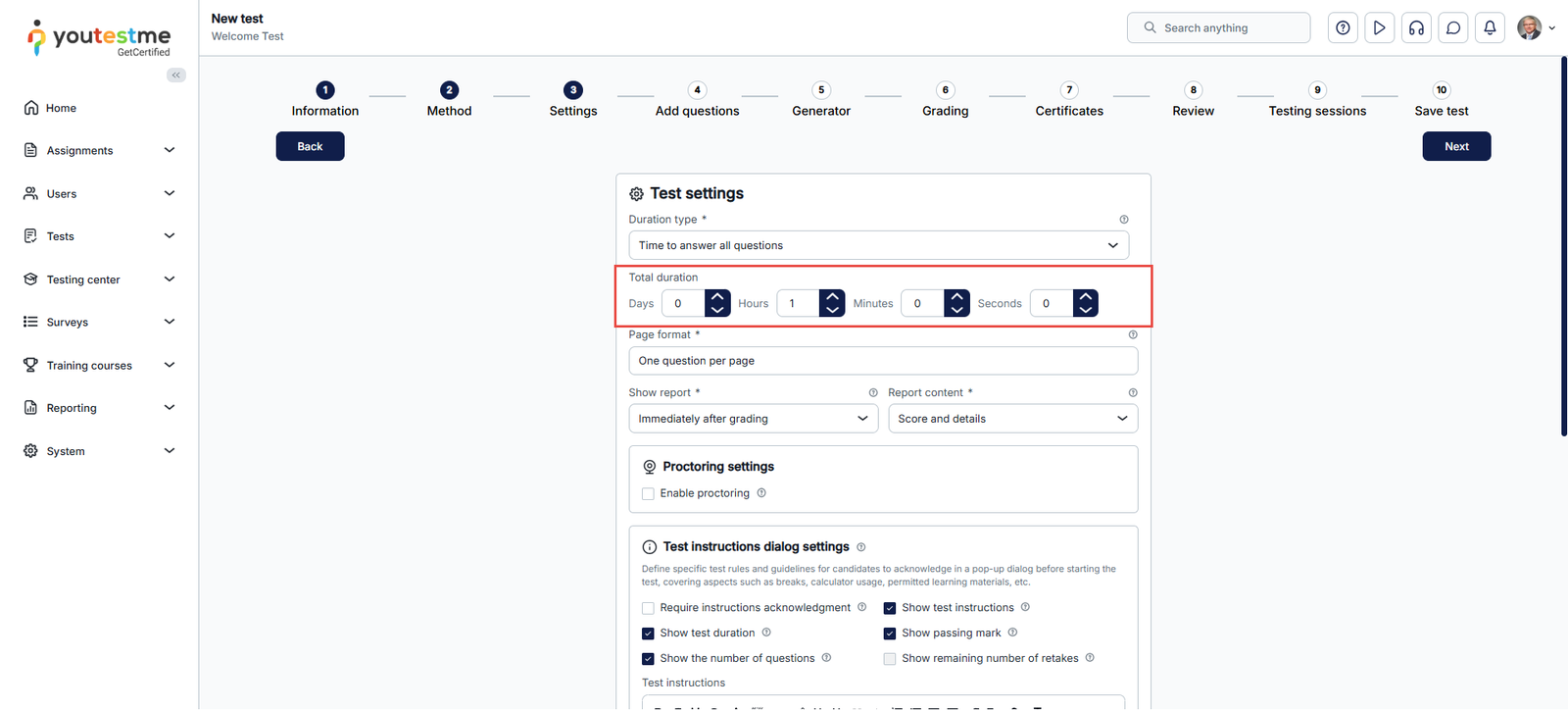Increase the Hours value with up arrow
The width and height of the screenshot is (1568, 710).
pos(832,297)
